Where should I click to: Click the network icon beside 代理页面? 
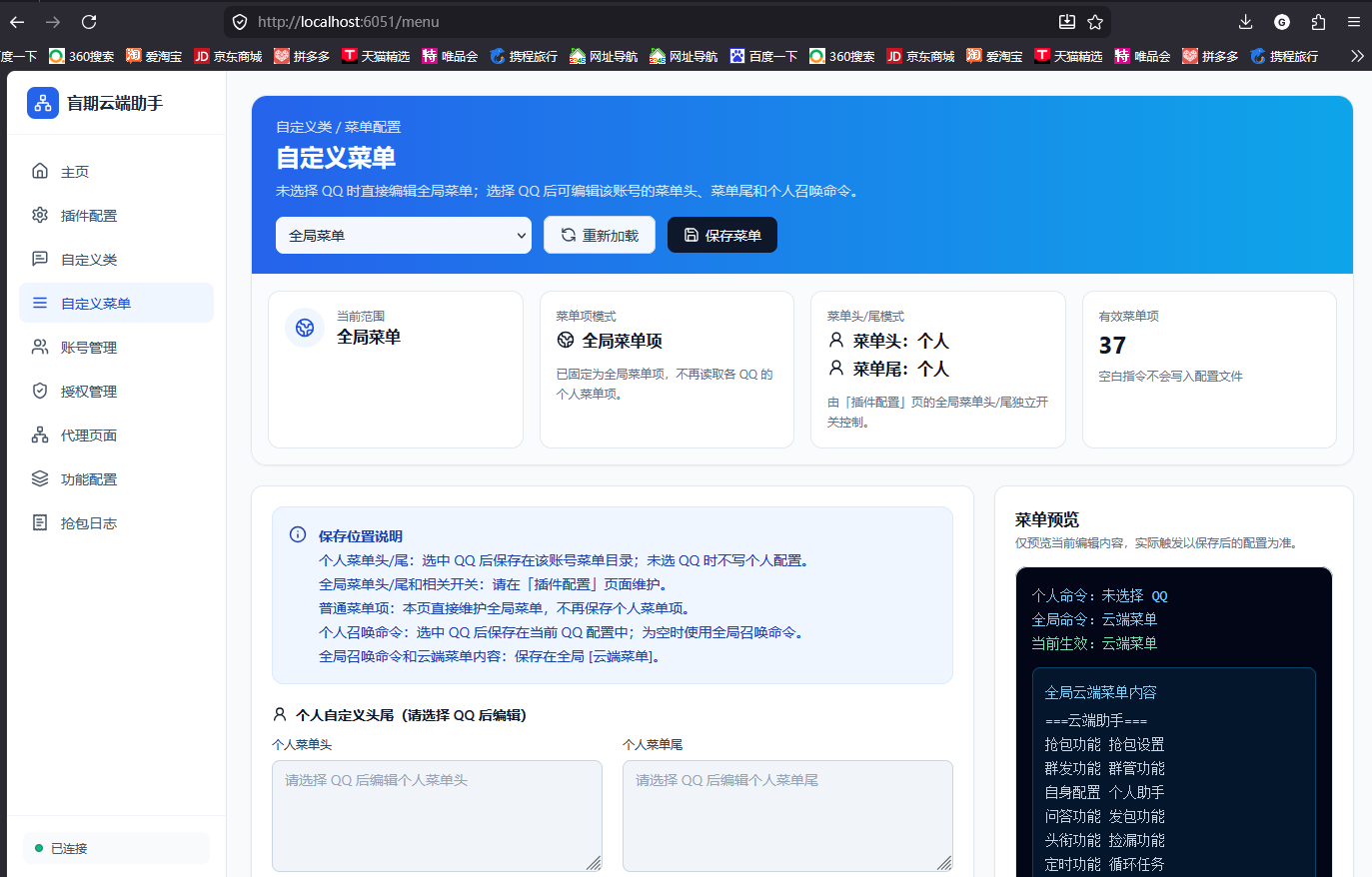tap(40, 435)
